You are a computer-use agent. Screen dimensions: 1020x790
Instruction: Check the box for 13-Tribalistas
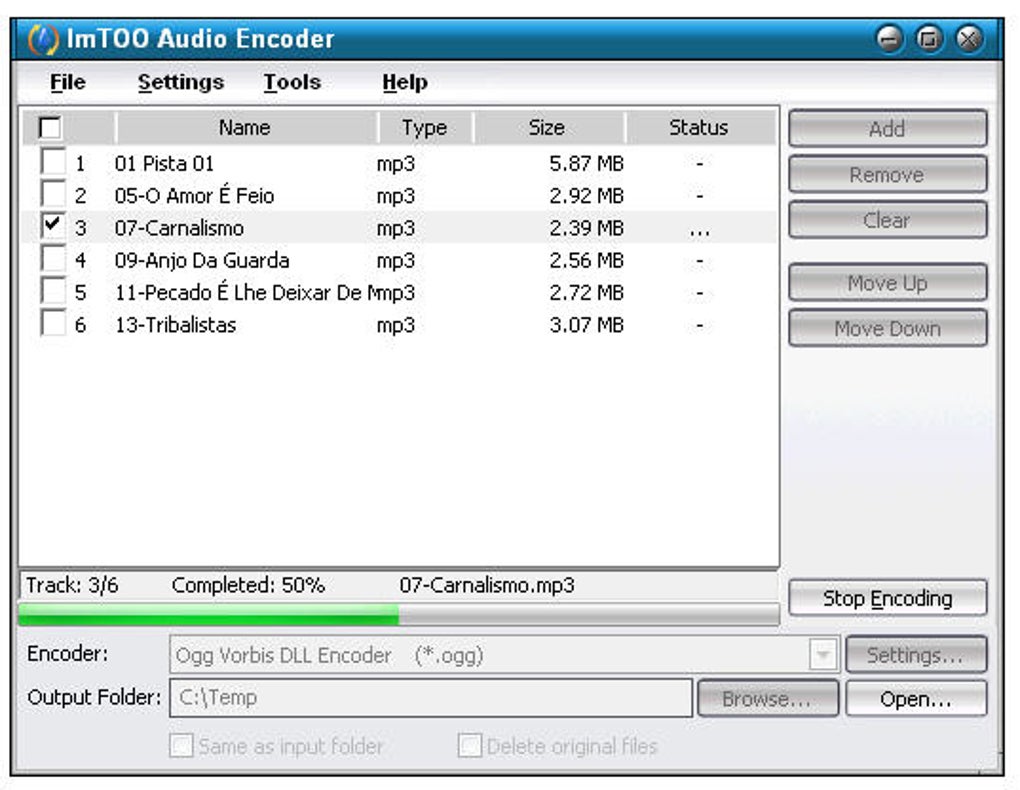click(x=53, y=323)
